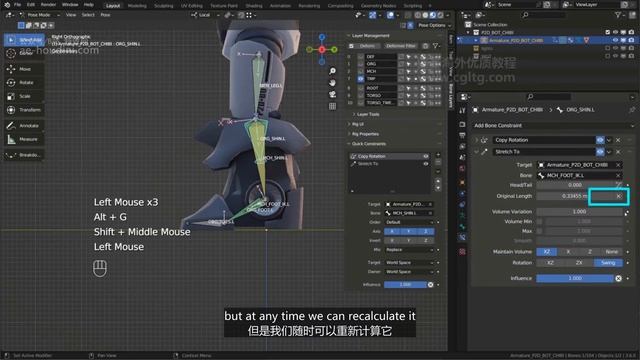Open the Render menu
This screenshot has height=360, width=640.
click(x=48, y=4)
